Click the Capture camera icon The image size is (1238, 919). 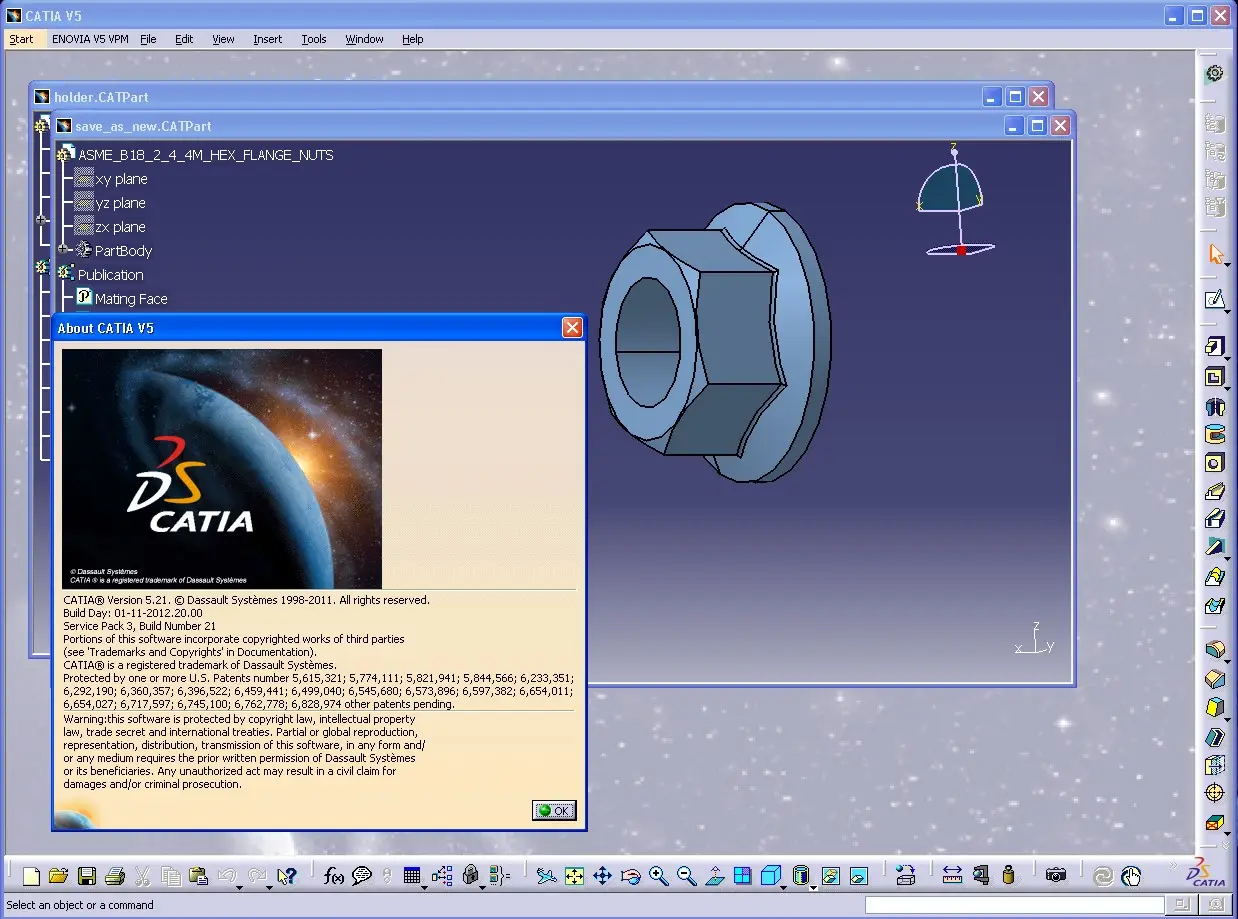[x=1055, y=876]
